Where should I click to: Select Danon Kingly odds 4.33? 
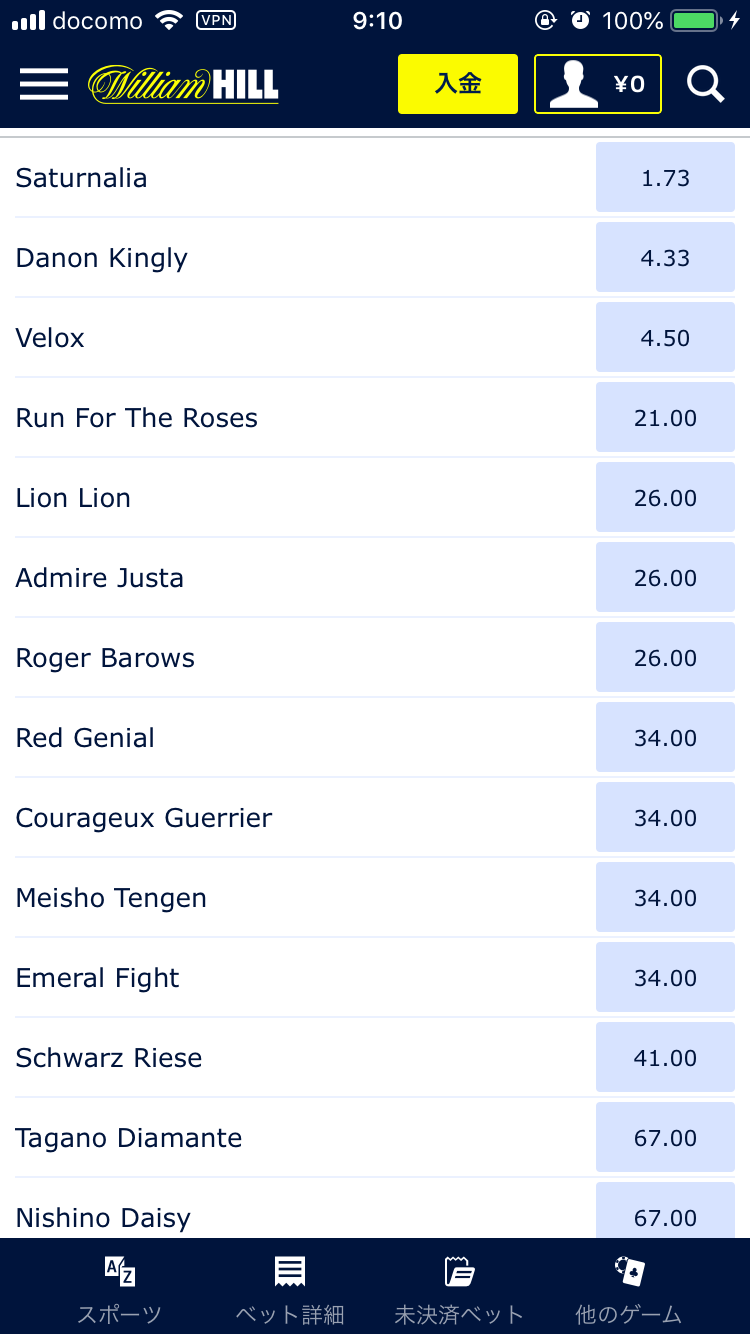click(666, 257)
